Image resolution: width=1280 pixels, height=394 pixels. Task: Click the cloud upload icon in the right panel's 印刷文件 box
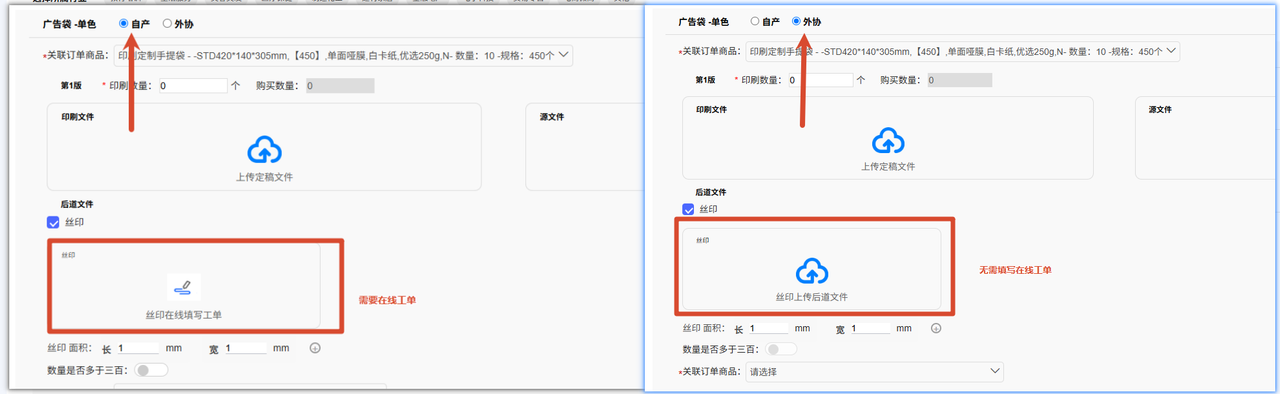pyautogui.click(x=888, y=141)
